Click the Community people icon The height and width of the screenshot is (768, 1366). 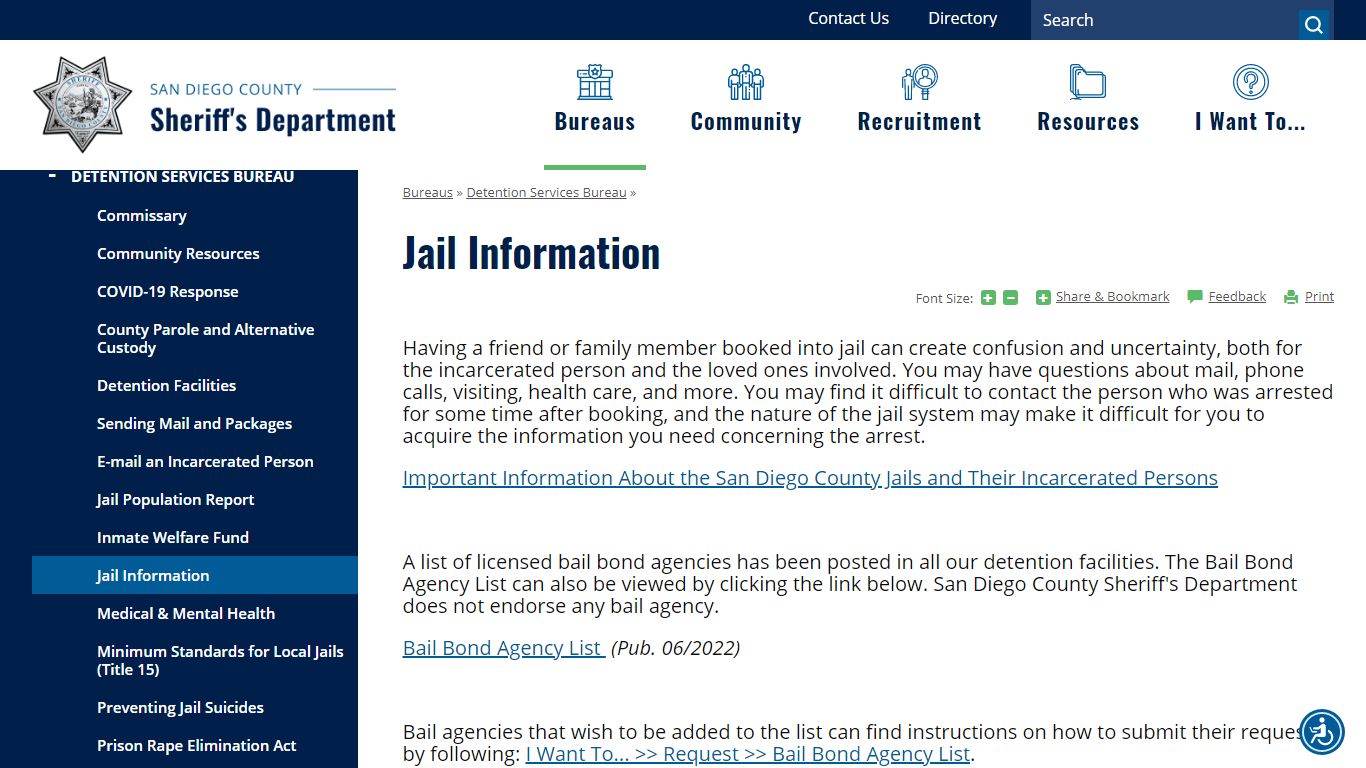746,82
